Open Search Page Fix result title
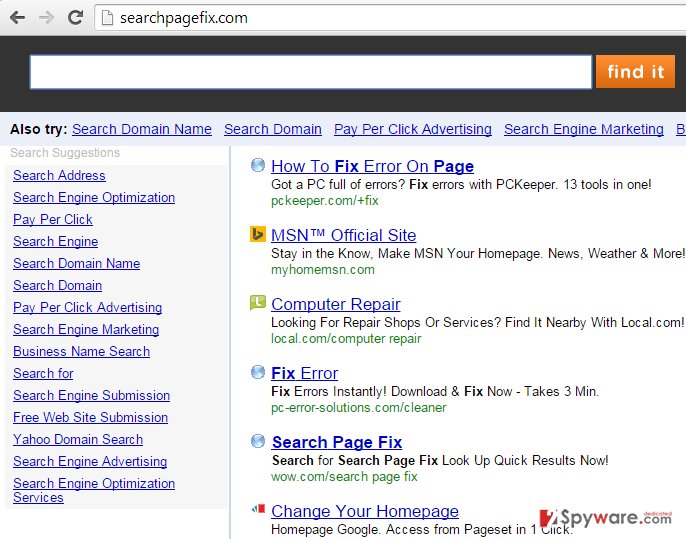 click(337, 442)
